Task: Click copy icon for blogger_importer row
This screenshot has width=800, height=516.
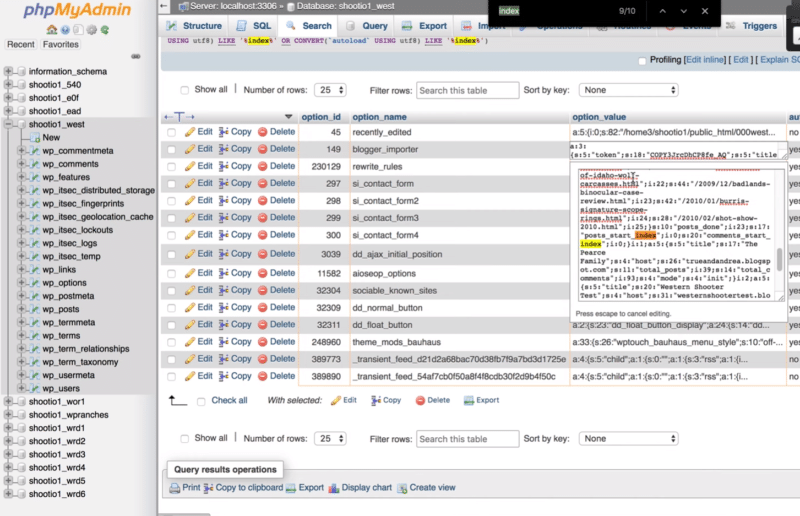Action: click(x=223, y=149)
